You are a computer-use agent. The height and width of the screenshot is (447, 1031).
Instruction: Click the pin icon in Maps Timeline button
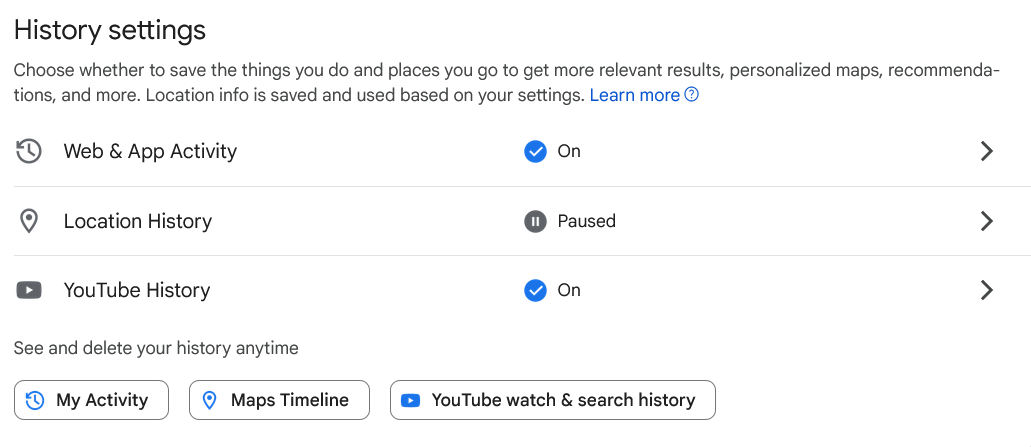[x=210, y=400]
